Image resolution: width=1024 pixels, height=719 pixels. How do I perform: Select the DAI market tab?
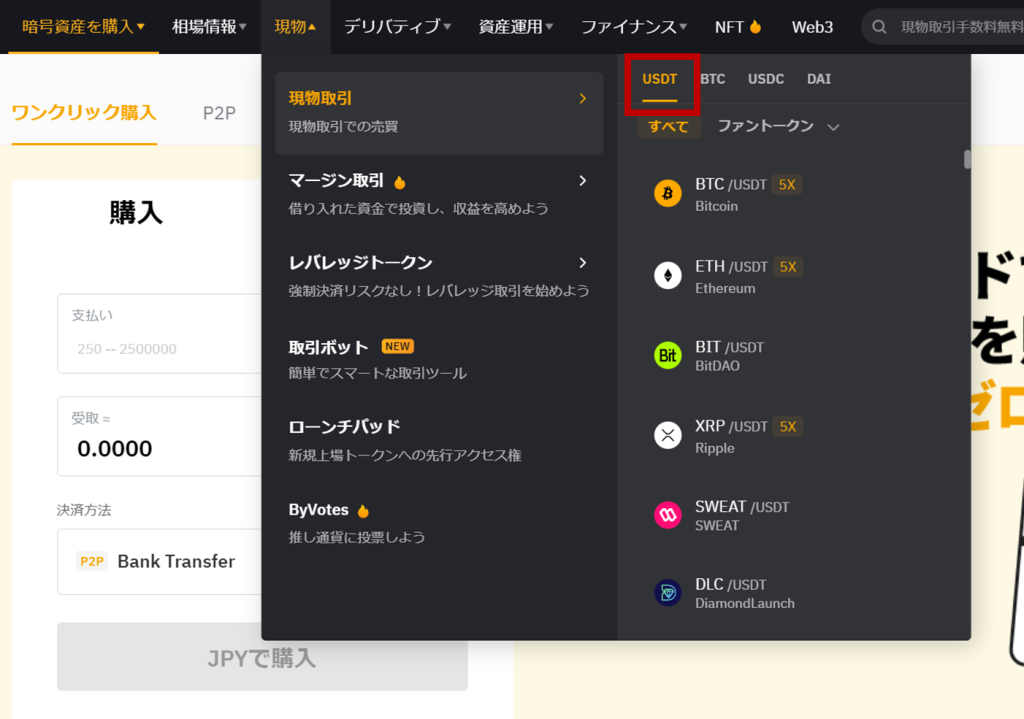point(819,79)
